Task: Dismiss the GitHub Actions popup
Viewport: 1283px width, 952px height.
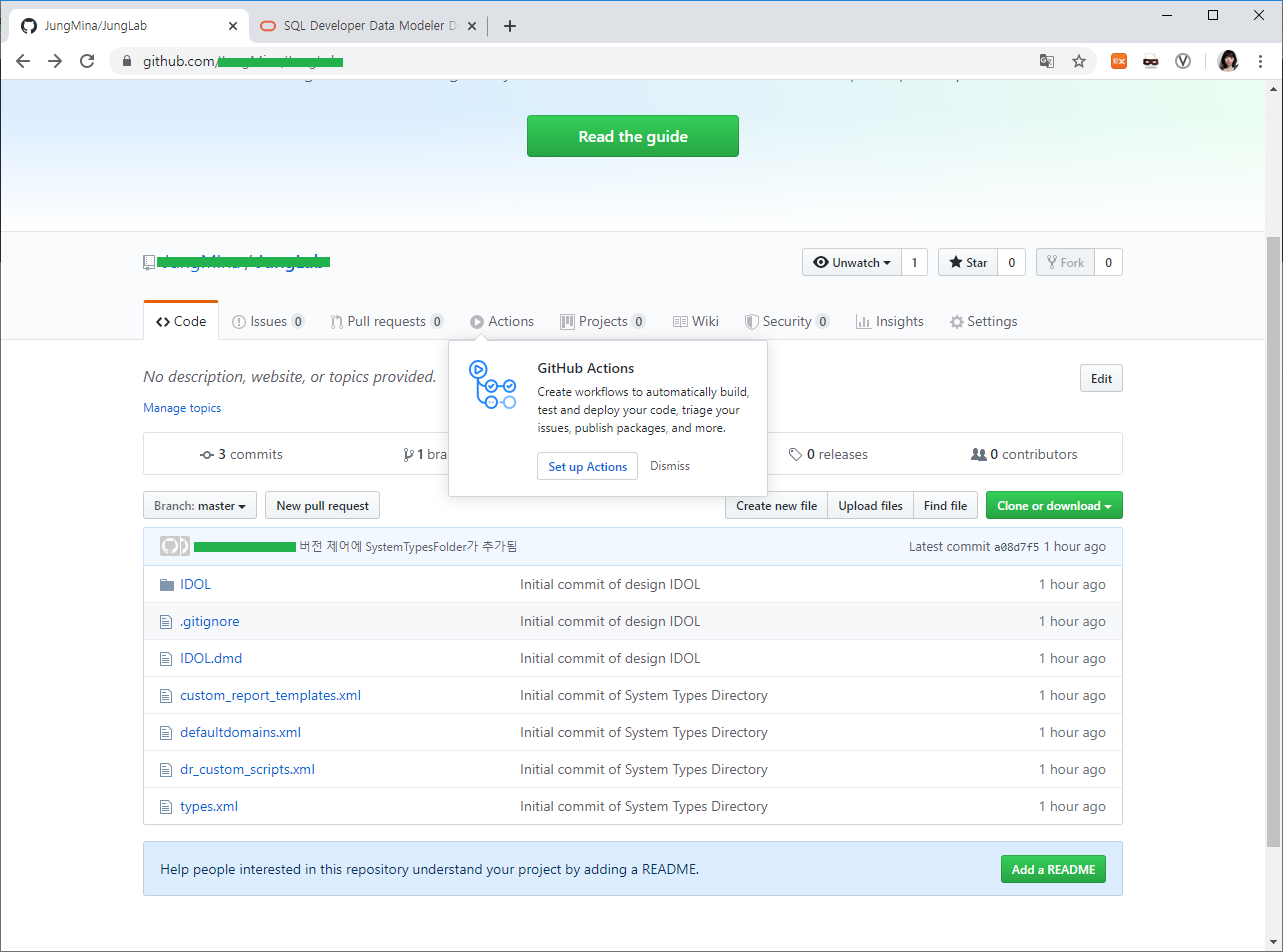Action: (x=670, y=466)
